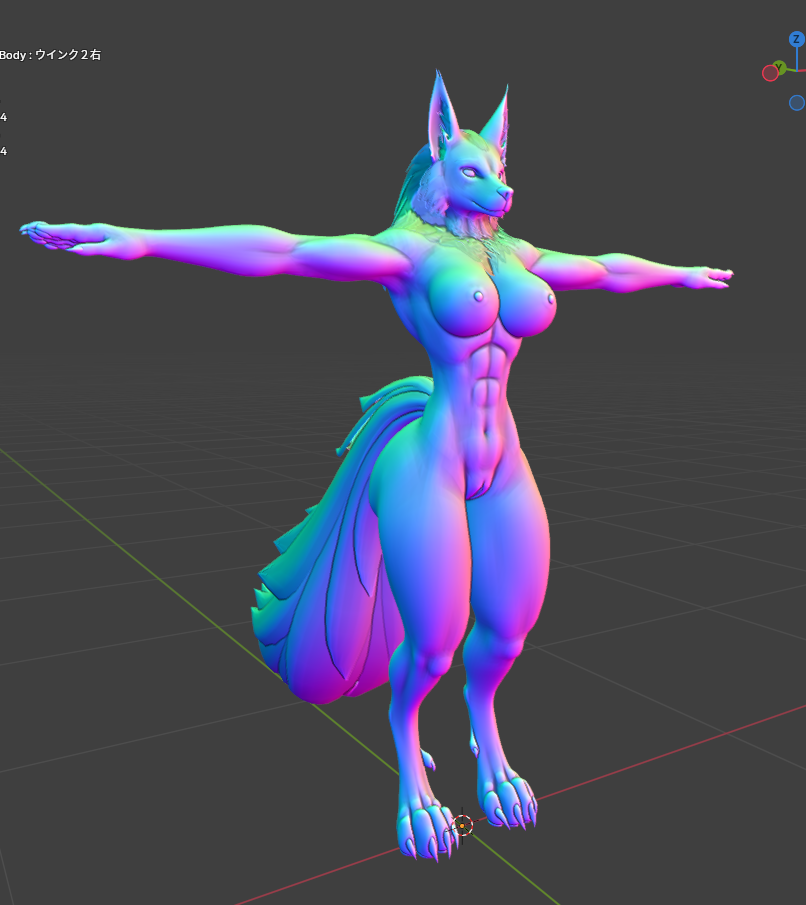Image resolution: width=806 pixels, height=905 pixels.
Task: Click the clawed foot left of 3D cursor
Action: point(420,825)
